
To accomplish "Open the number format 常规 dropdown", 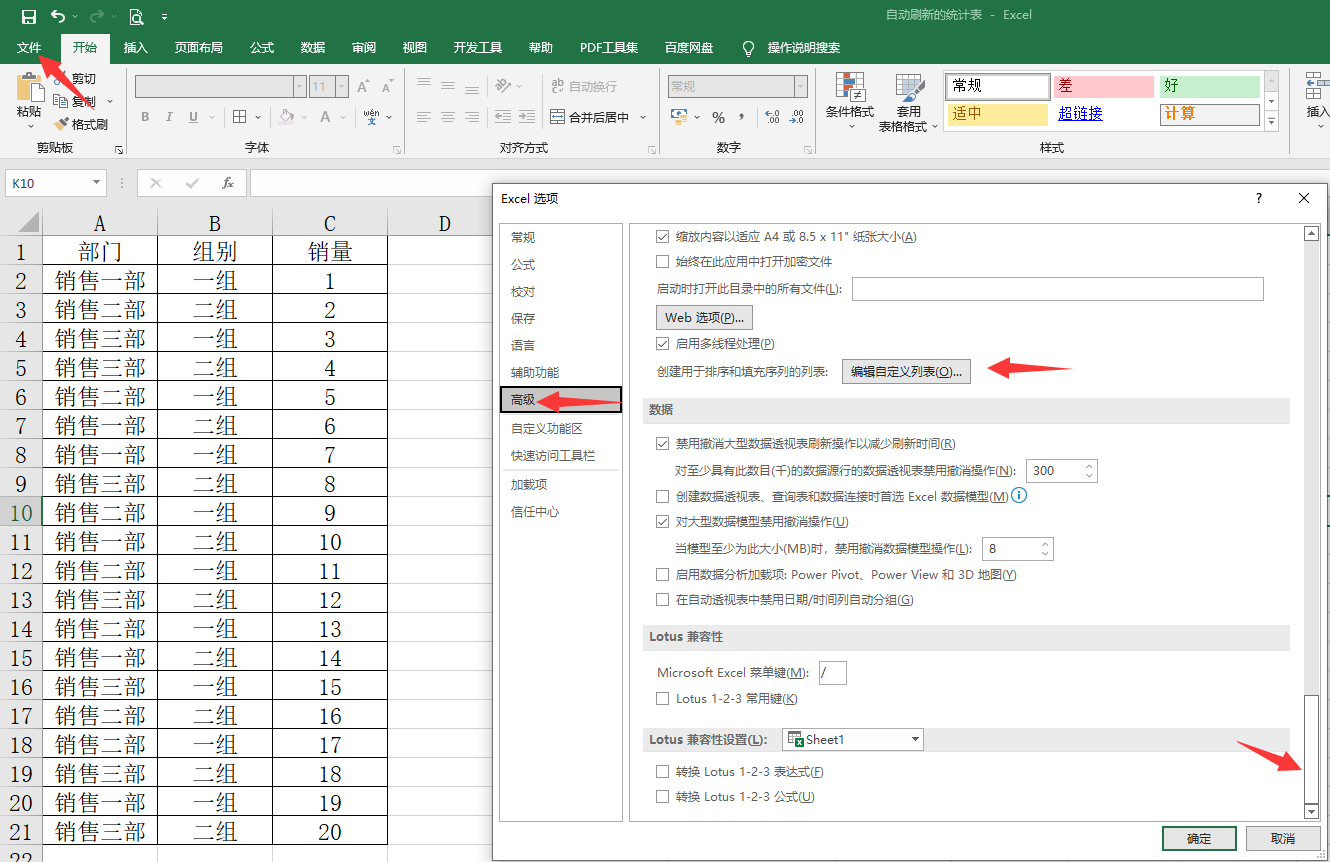I will (800, 87).
